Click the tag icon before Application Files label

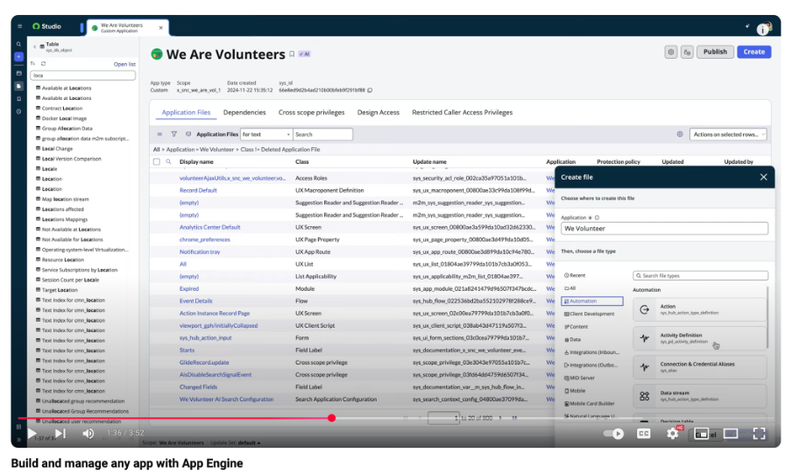(188, 134)
